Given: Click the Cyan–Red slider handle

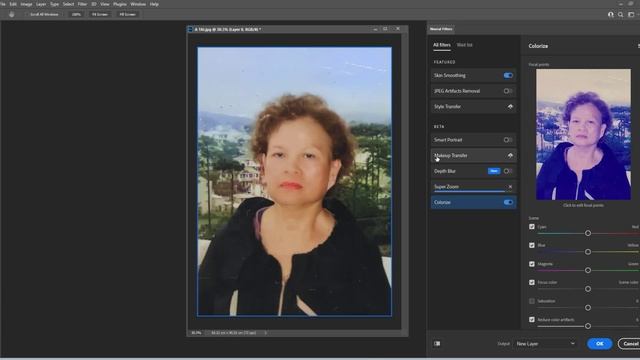Looking at the screenshot, I should click(588, 233).
